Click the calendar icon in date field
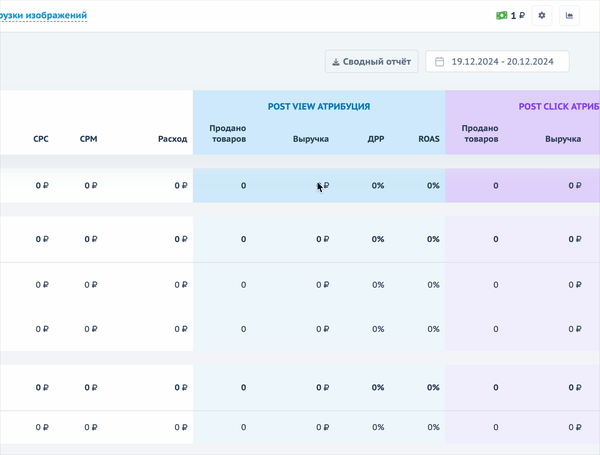Screen dimensions: 600x455 (x=439, y=61)
